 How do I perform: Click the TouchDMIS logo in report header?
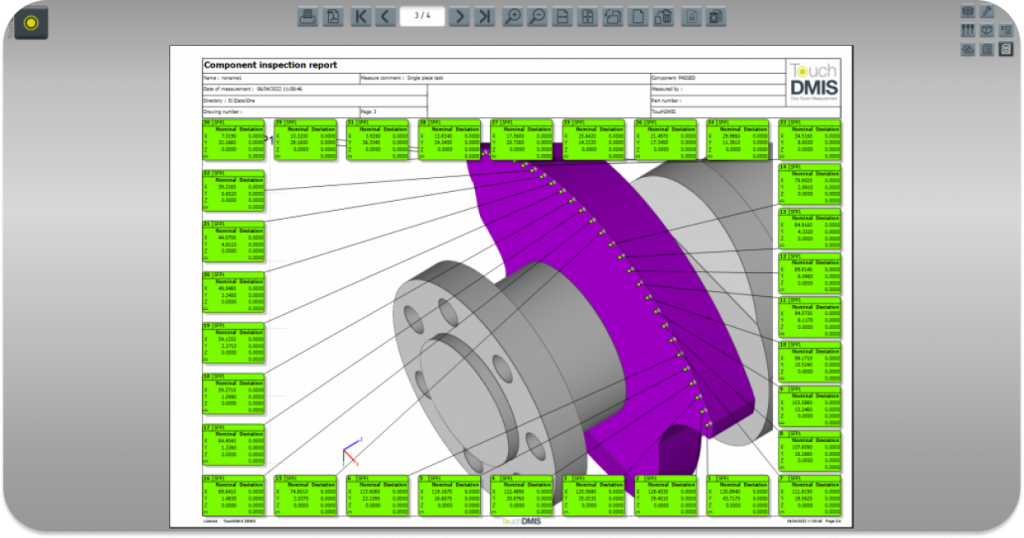[813, 78]
